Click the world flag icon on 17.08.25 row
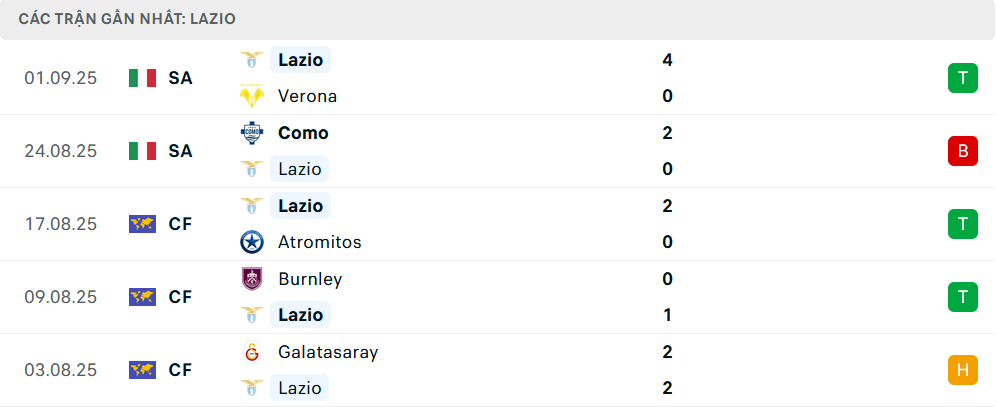This screenshot has width=997, height=407. (x=142, y=224)
